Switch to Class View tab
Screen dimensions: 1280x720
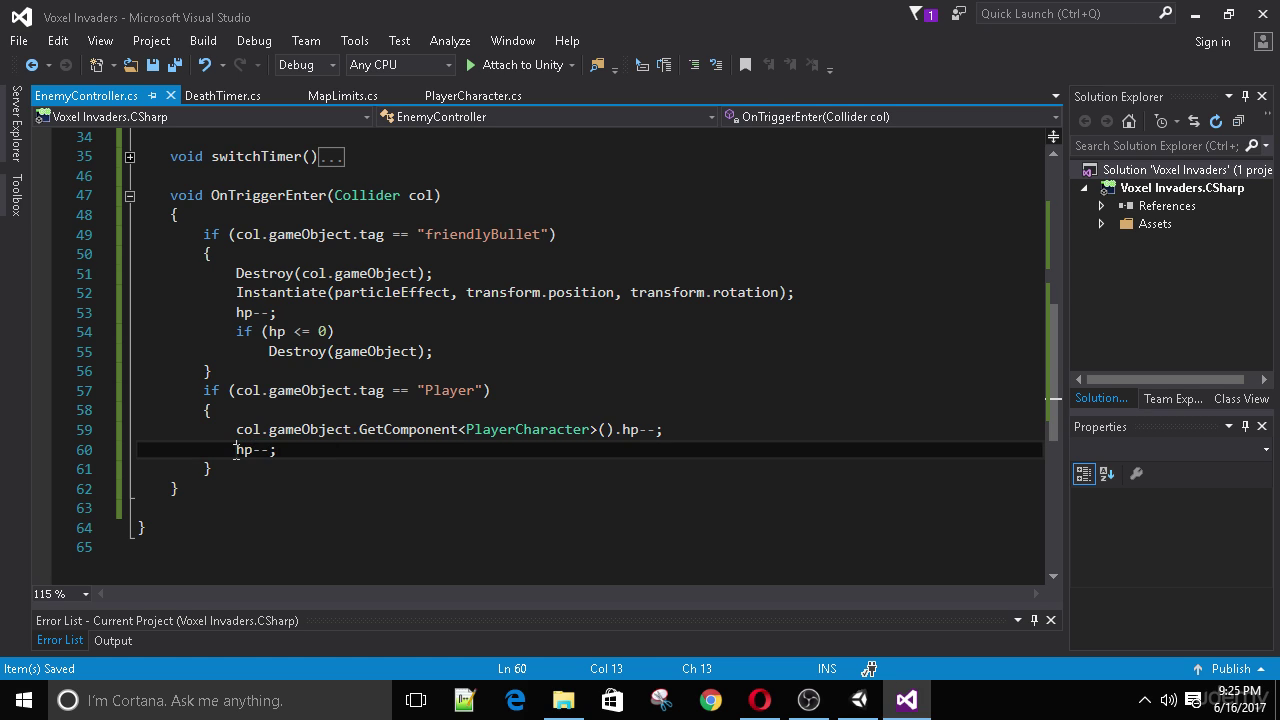pyautogui.click(x=1241, y=399)
